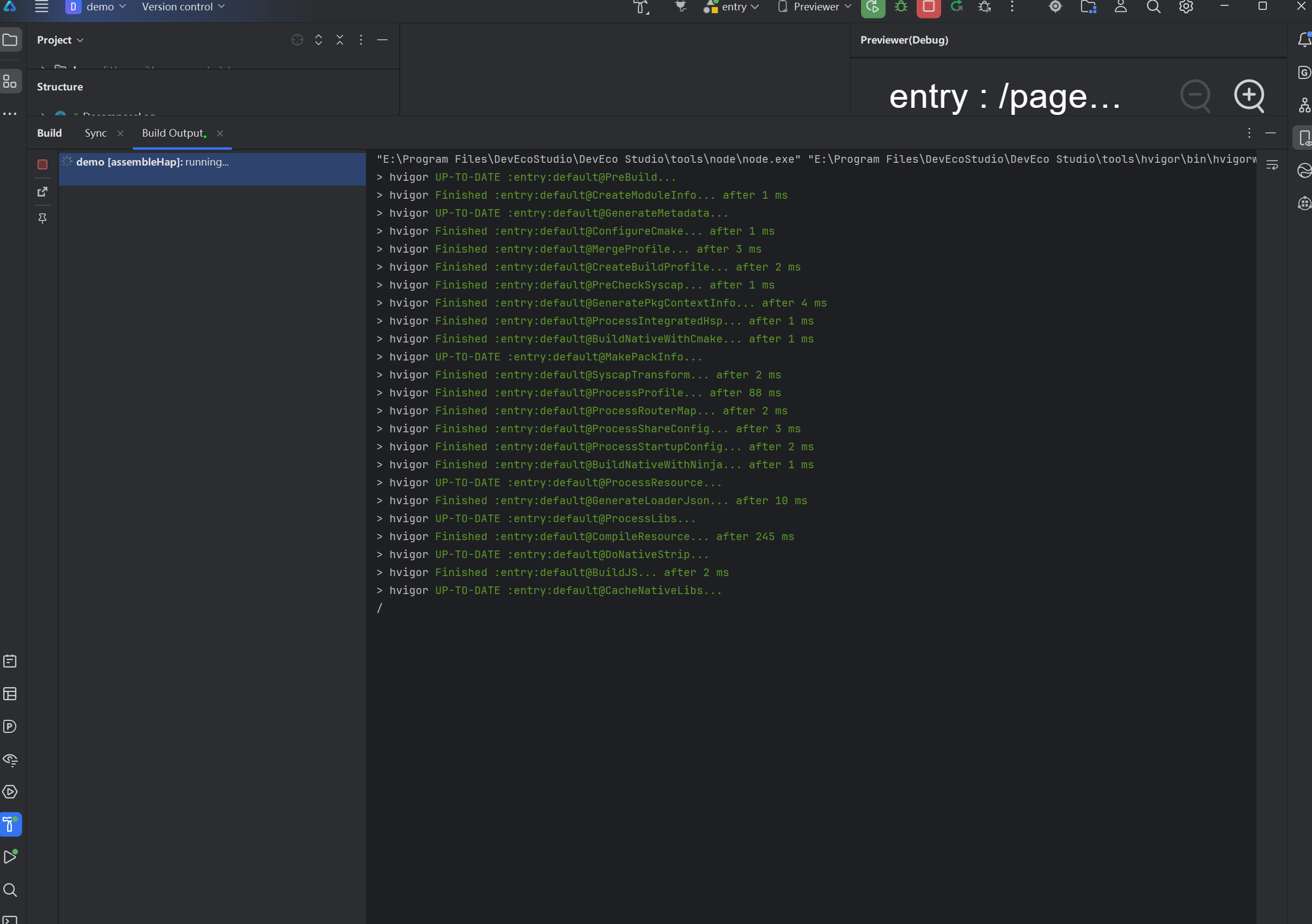Open the Run tool window in left sidebar

[10, 856]
